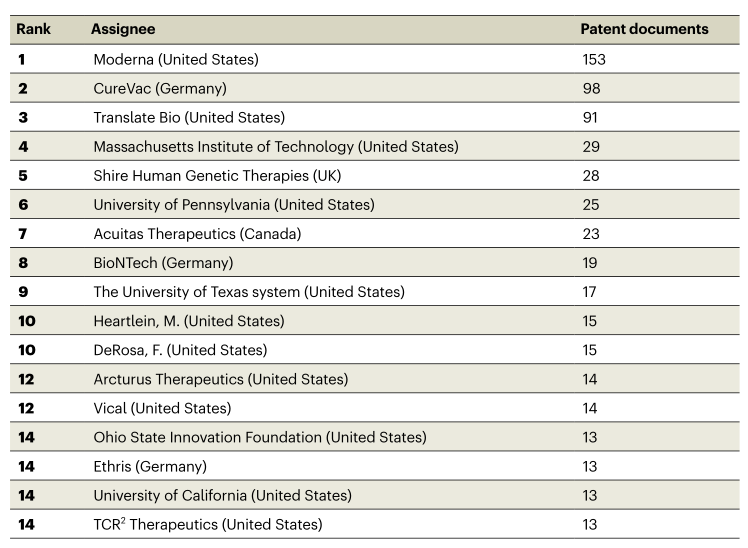
Task: Click on Translate Bio (United States)
Action: pos(189,117)
